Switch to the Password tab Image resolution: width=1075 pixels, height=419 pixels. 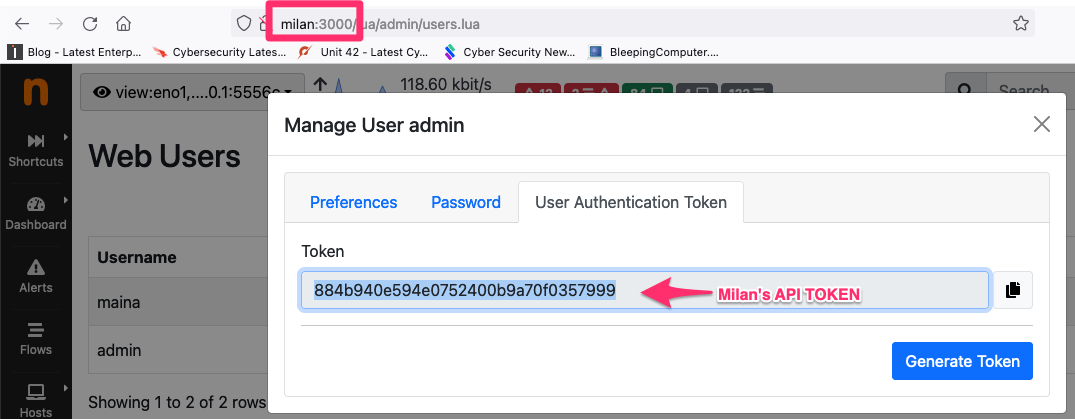pos(466,202)
